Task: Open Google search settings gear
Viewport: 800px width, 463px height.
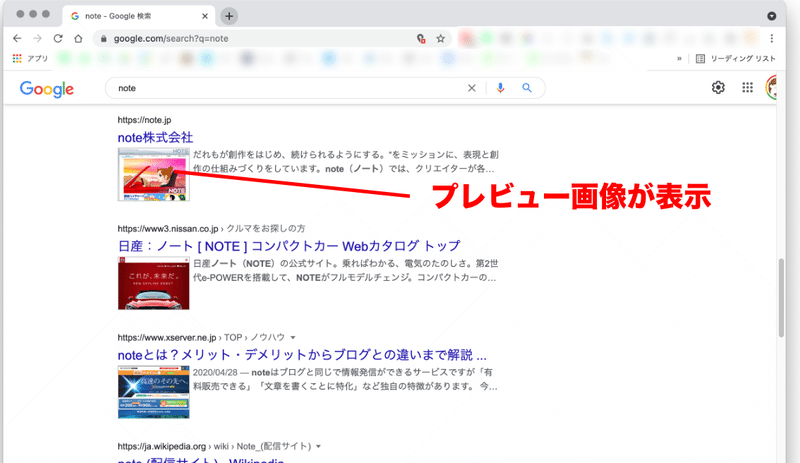Action: (718, 88)
